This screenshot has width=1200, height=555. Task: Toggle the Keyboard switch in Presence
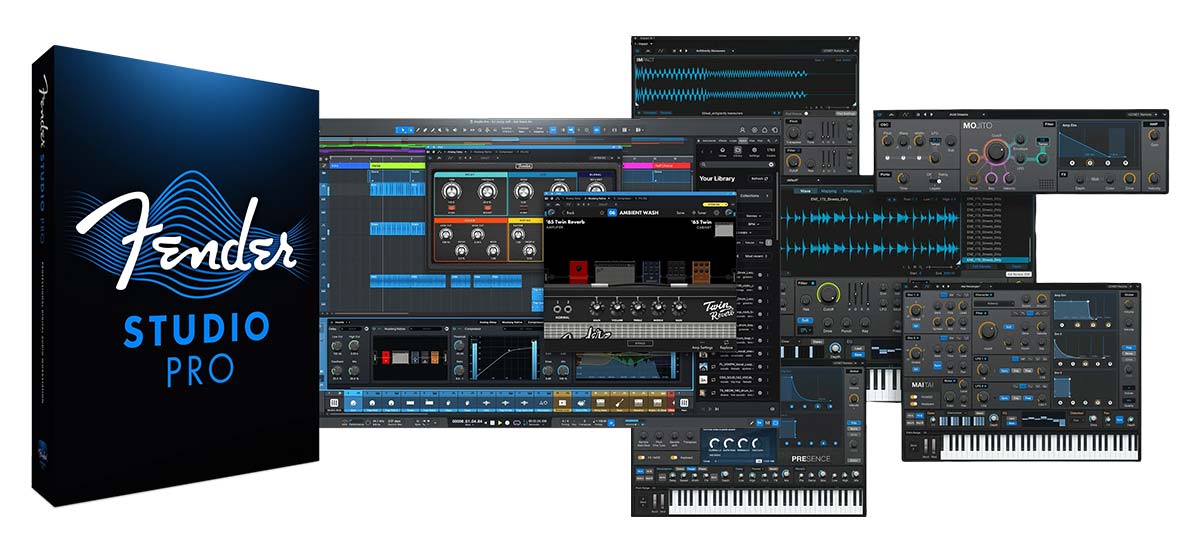(674, 457)
